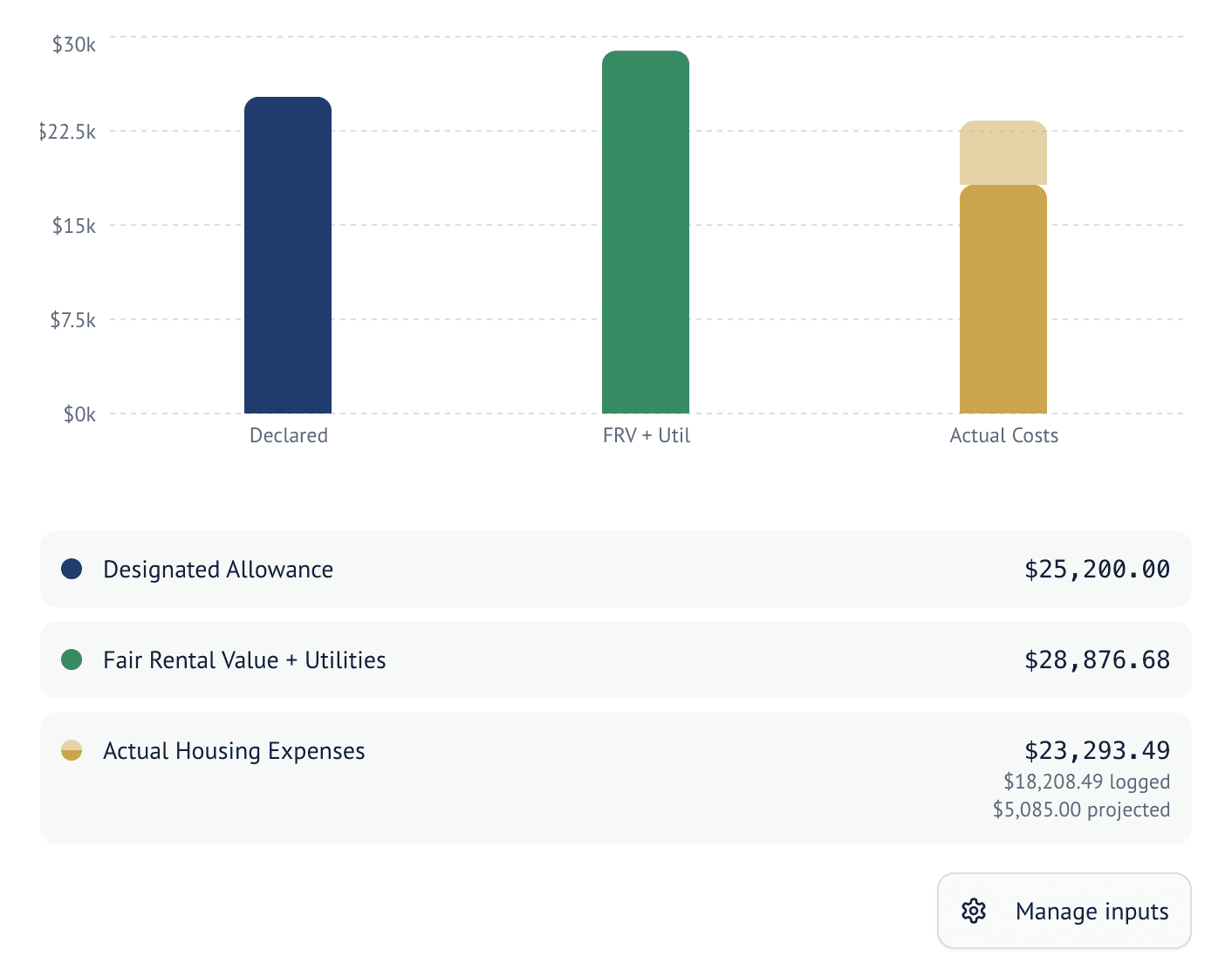The width and height of the screenshot is (1232, 977).
Task: Click the Actual Costs axis label
Action: [x=1004, y=435]
